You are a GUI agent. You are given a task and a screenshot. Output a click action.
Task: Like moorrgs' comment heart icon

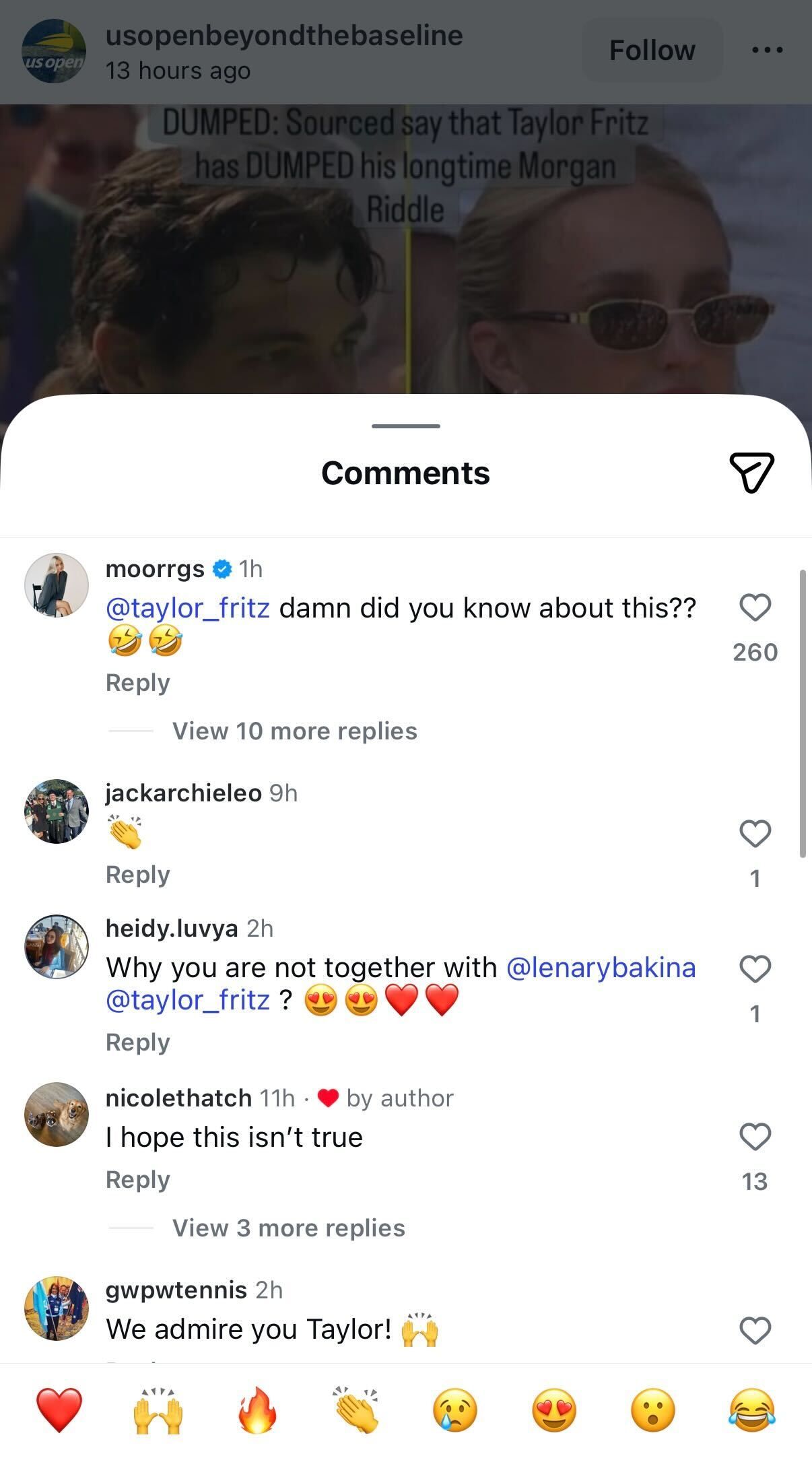click(x=755, y=607)
